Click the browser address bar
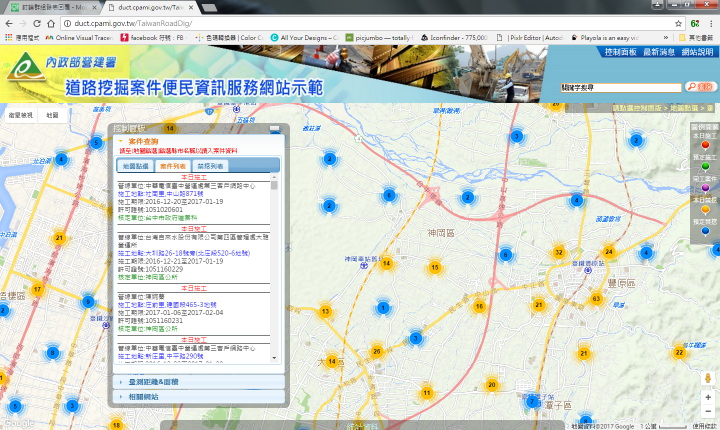This screenshot has height=430, width=720. (370, 23)
